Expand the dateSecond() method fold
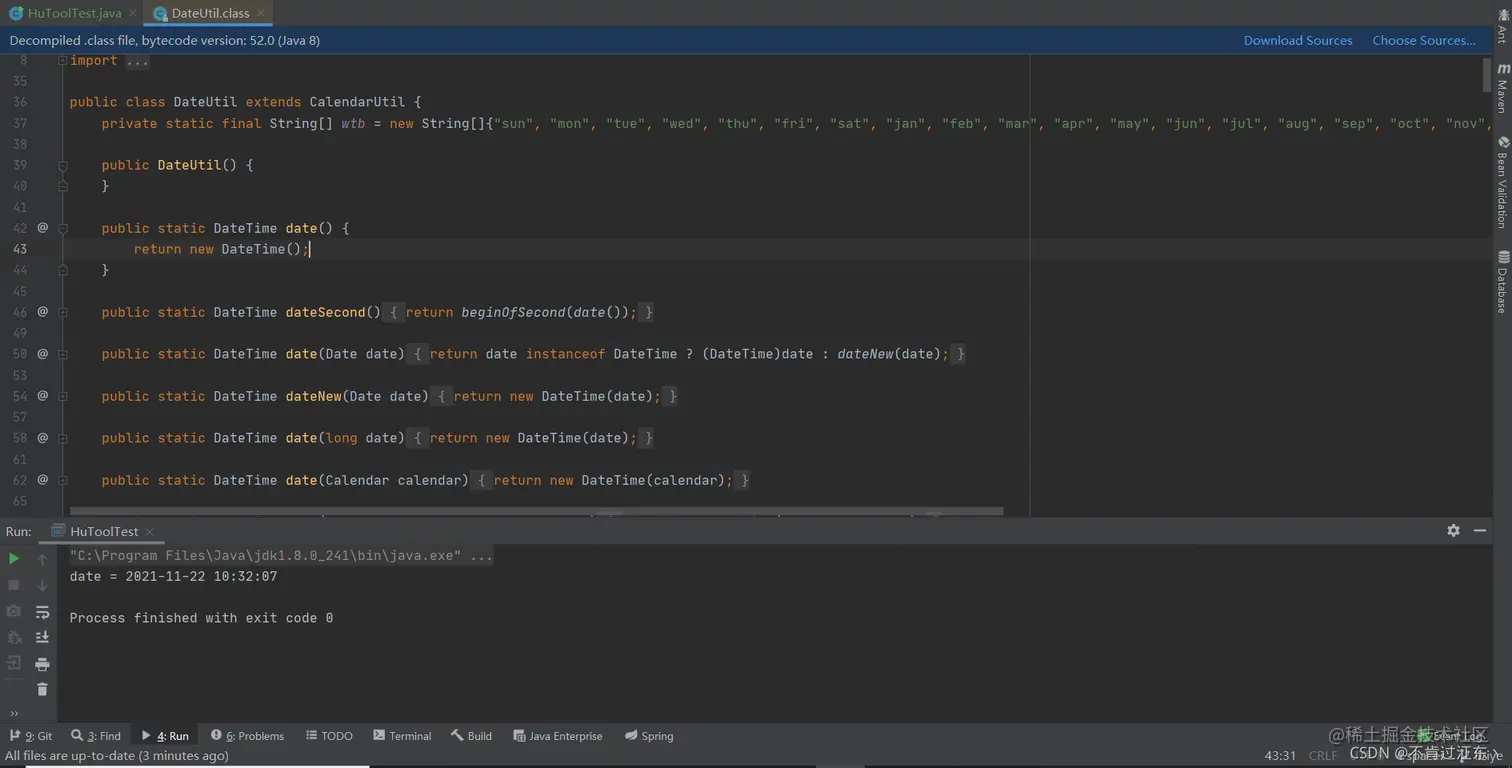This screenshot has height=768, width=1512. point(62,312)
